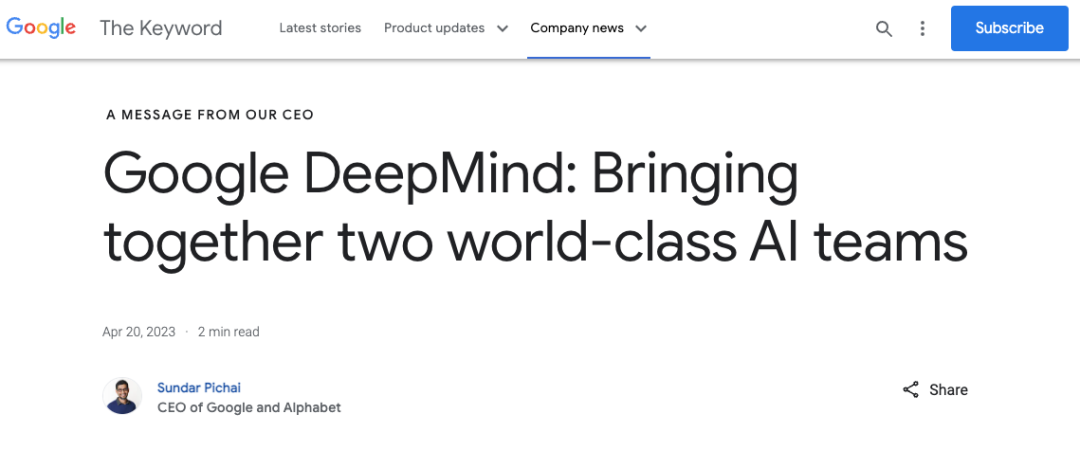The width and height of the screenshot is (1080, 450).
Task: Click the Apr 20, 2023 date
Action: click(x=139, y=331)
